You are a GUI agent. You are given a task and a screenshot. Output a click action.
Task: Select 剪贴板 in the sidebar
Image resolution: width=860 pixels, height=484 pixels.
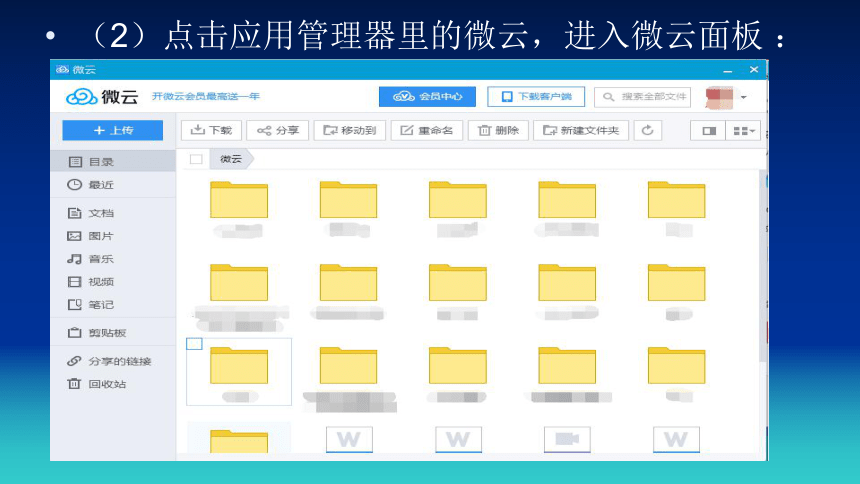pos(113,333)
